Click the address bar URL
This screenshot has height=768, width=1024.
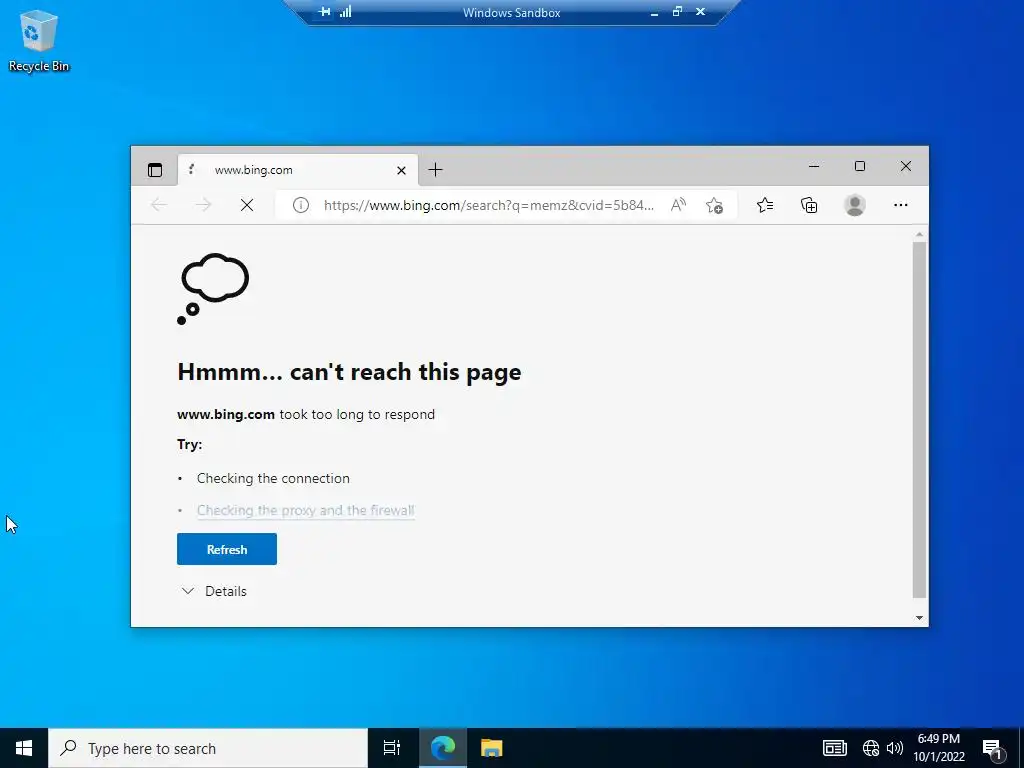tap(488, 206)
